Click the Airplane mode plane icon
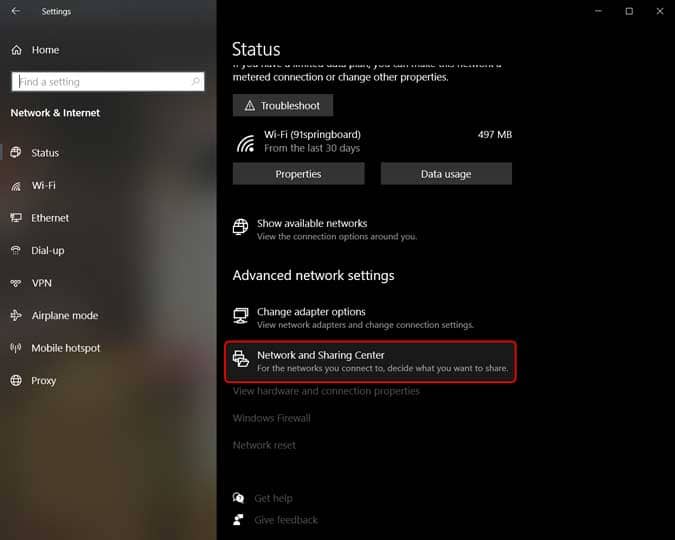 pos(16,315)
